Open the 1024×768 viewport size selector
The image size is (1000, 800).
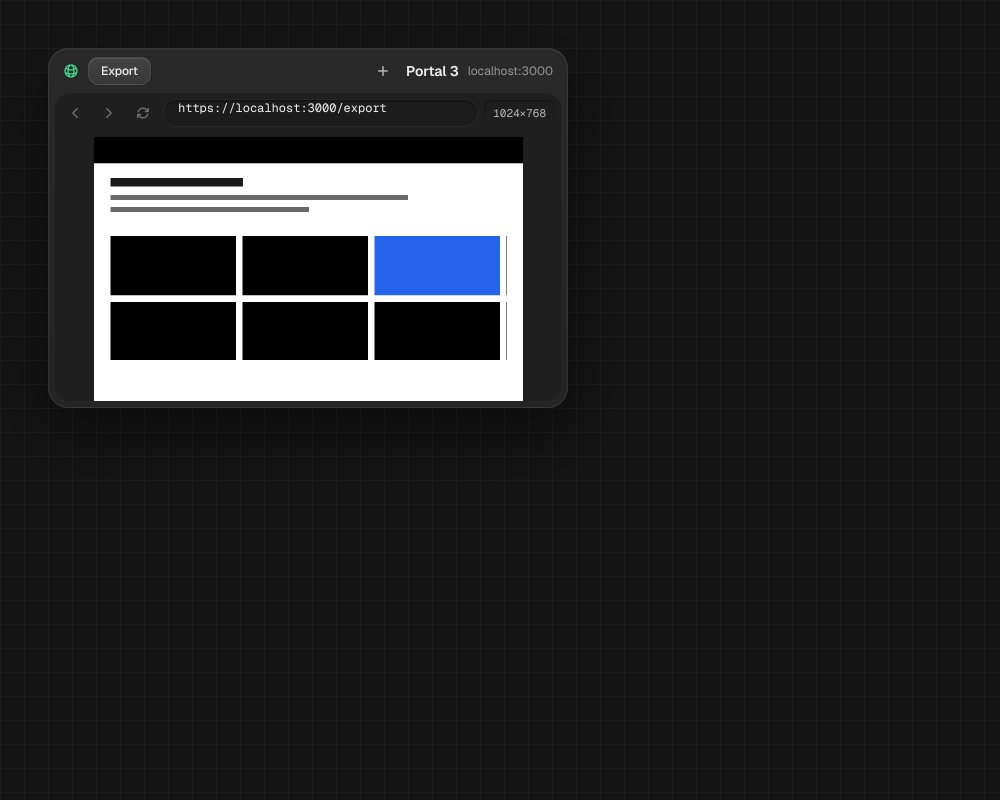click(519, 113)
